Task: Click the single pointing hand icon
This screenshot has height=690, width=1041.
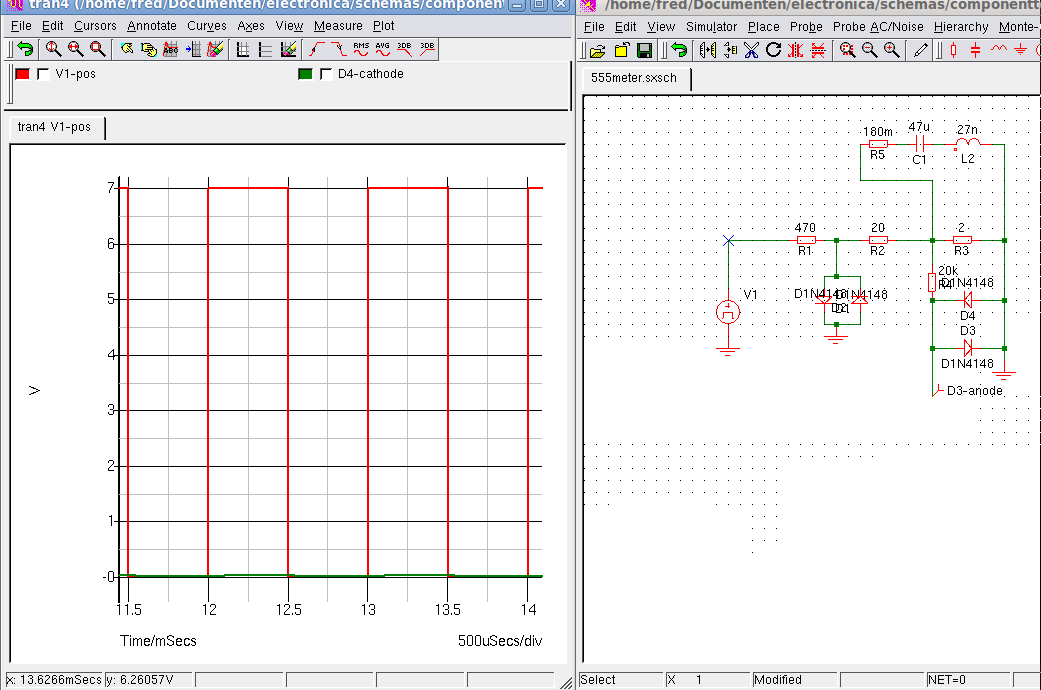Action: [x=127, y=49]
